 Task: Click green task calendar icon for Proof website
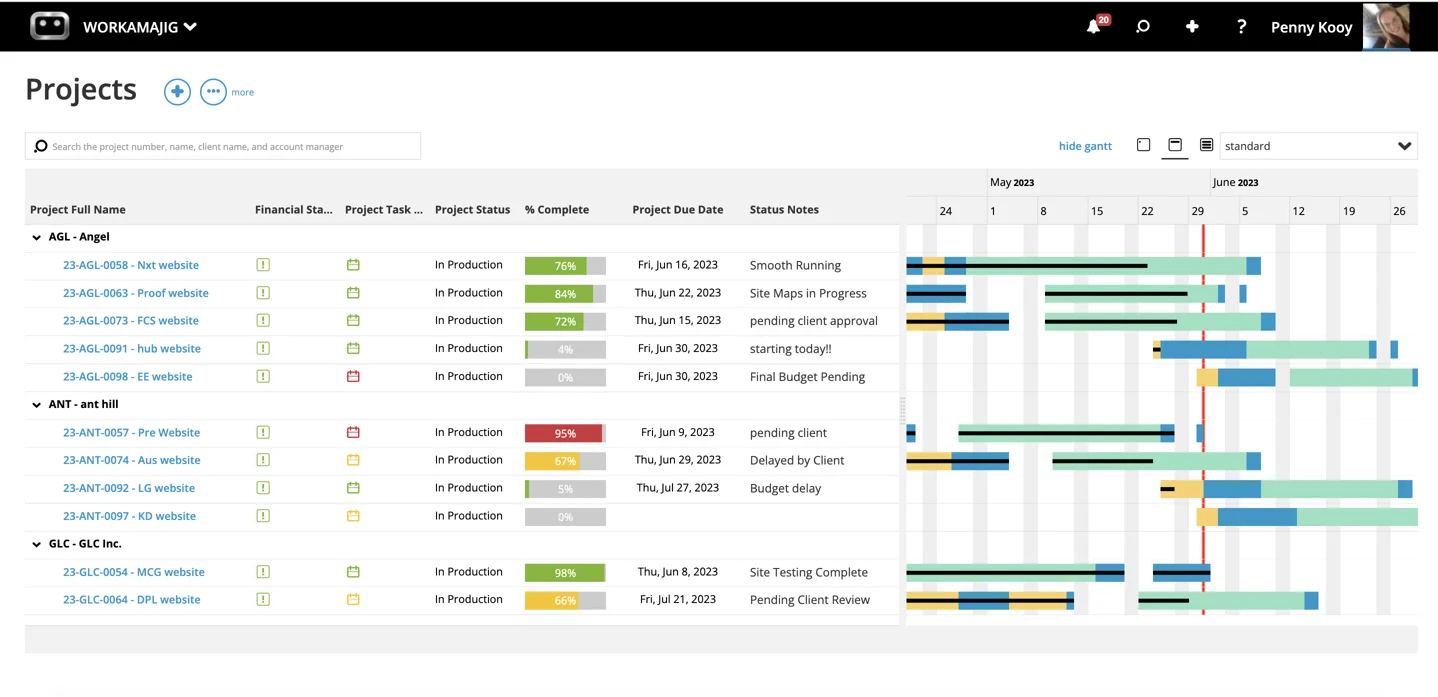353,293
